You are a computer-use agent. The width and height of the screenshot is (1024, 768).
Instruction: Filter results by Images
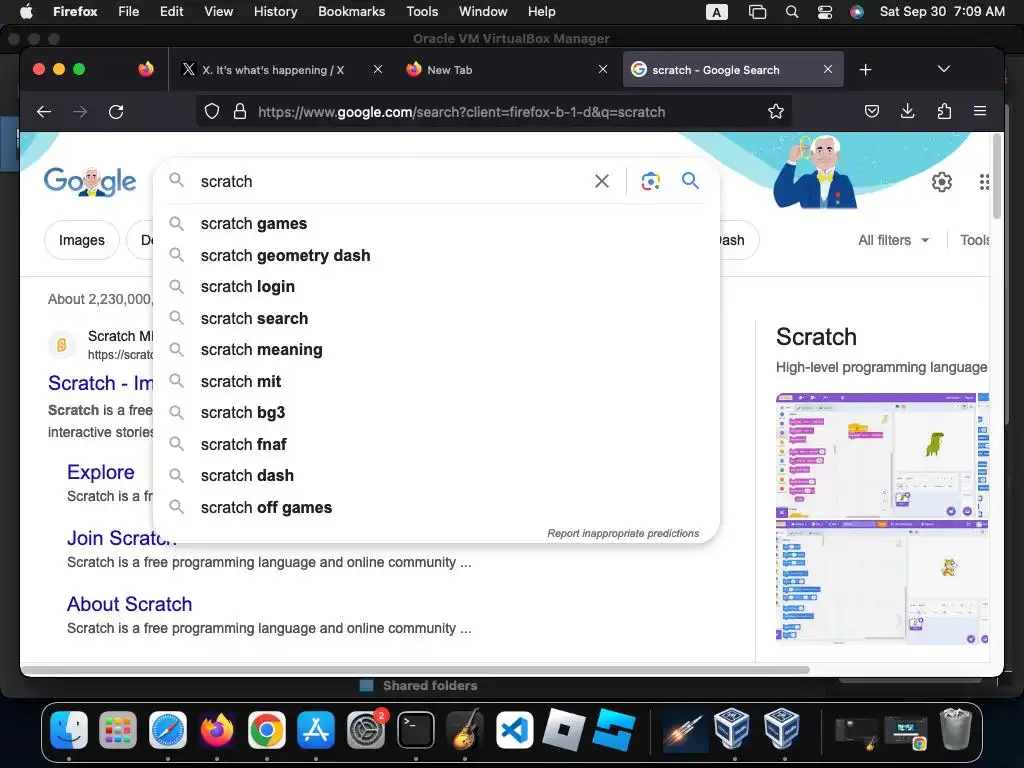point(82,240)
